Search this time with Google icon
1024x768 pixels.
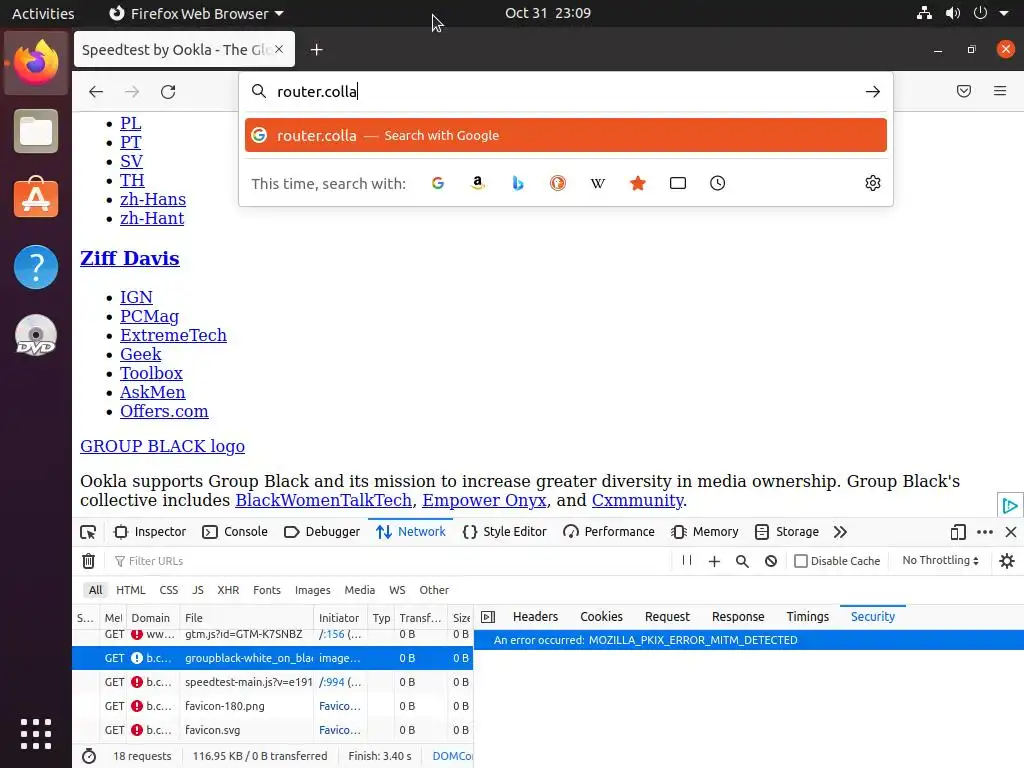coord(438,184)
